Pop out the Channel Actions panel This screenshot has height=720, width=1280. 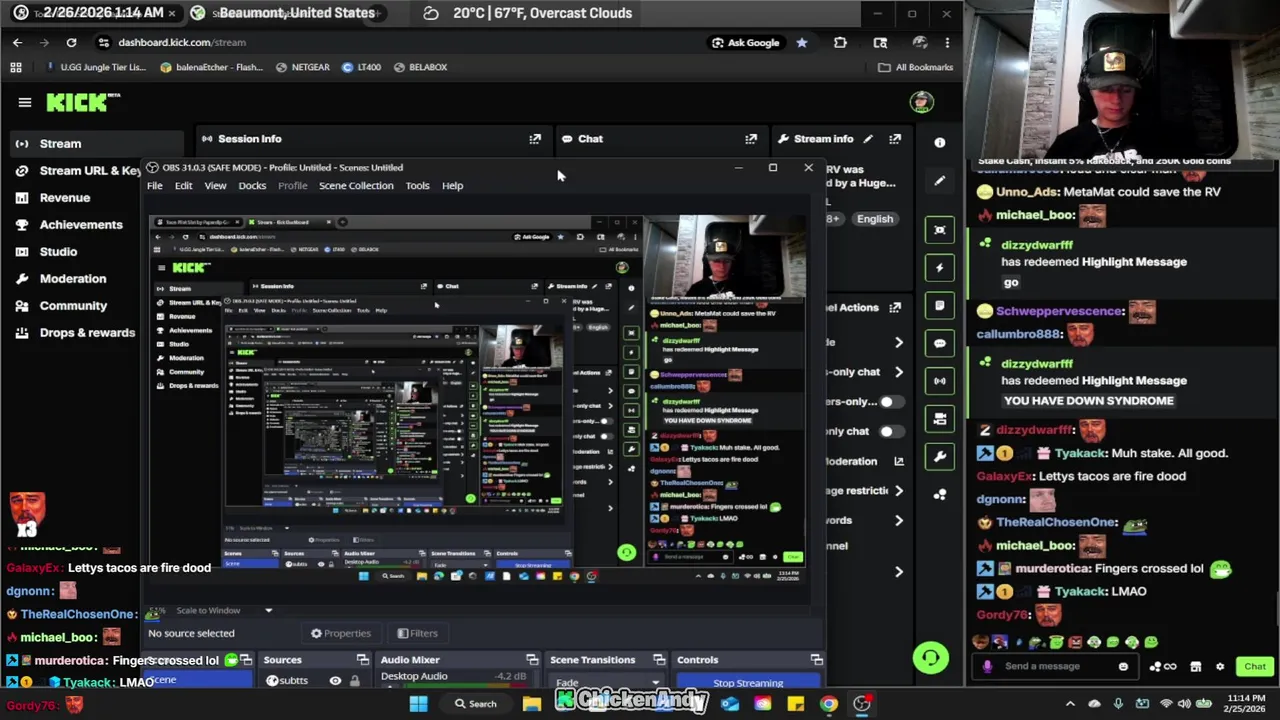895,308
